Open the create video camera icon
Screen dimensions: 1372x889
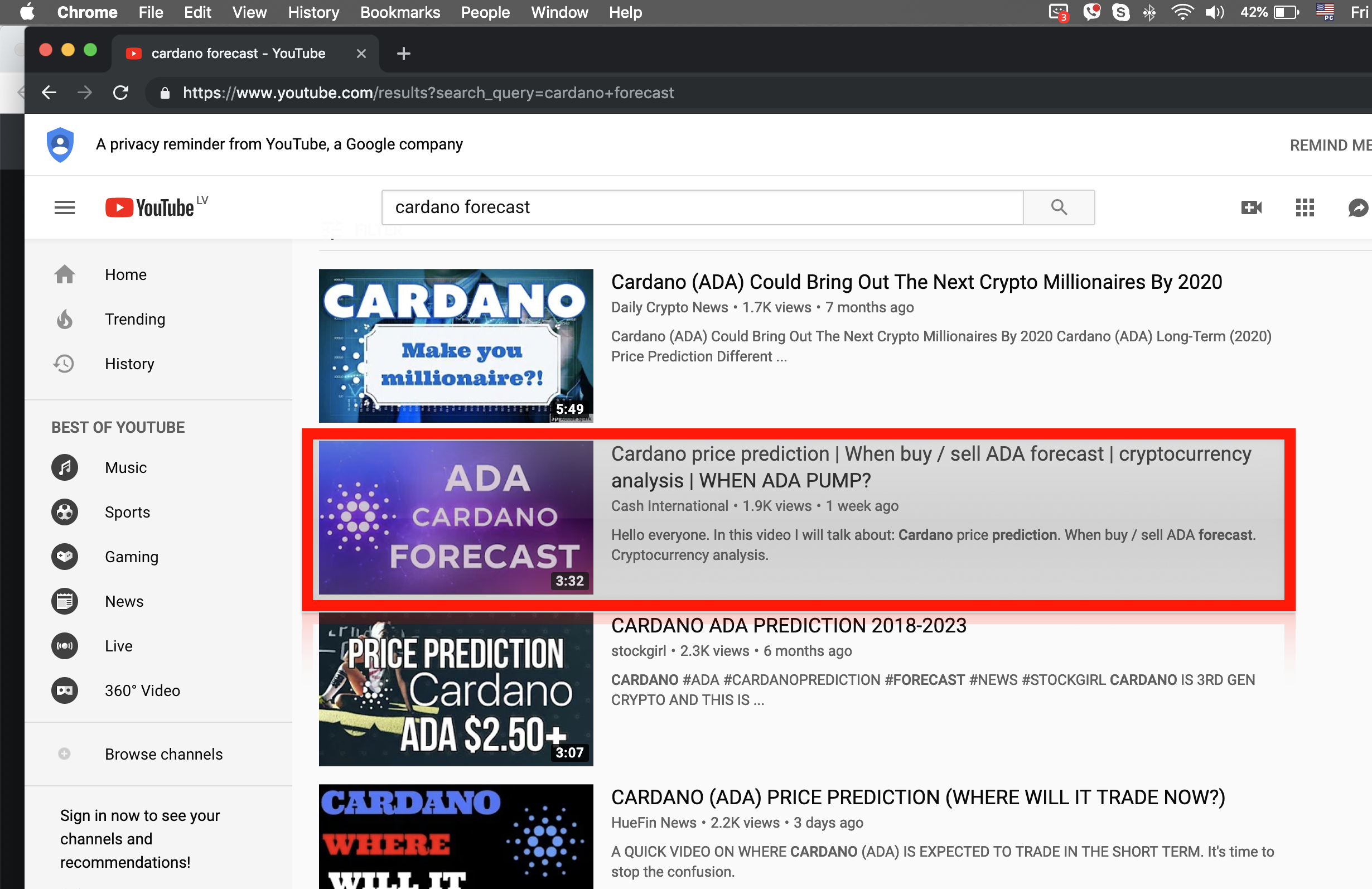point(1251,207)
